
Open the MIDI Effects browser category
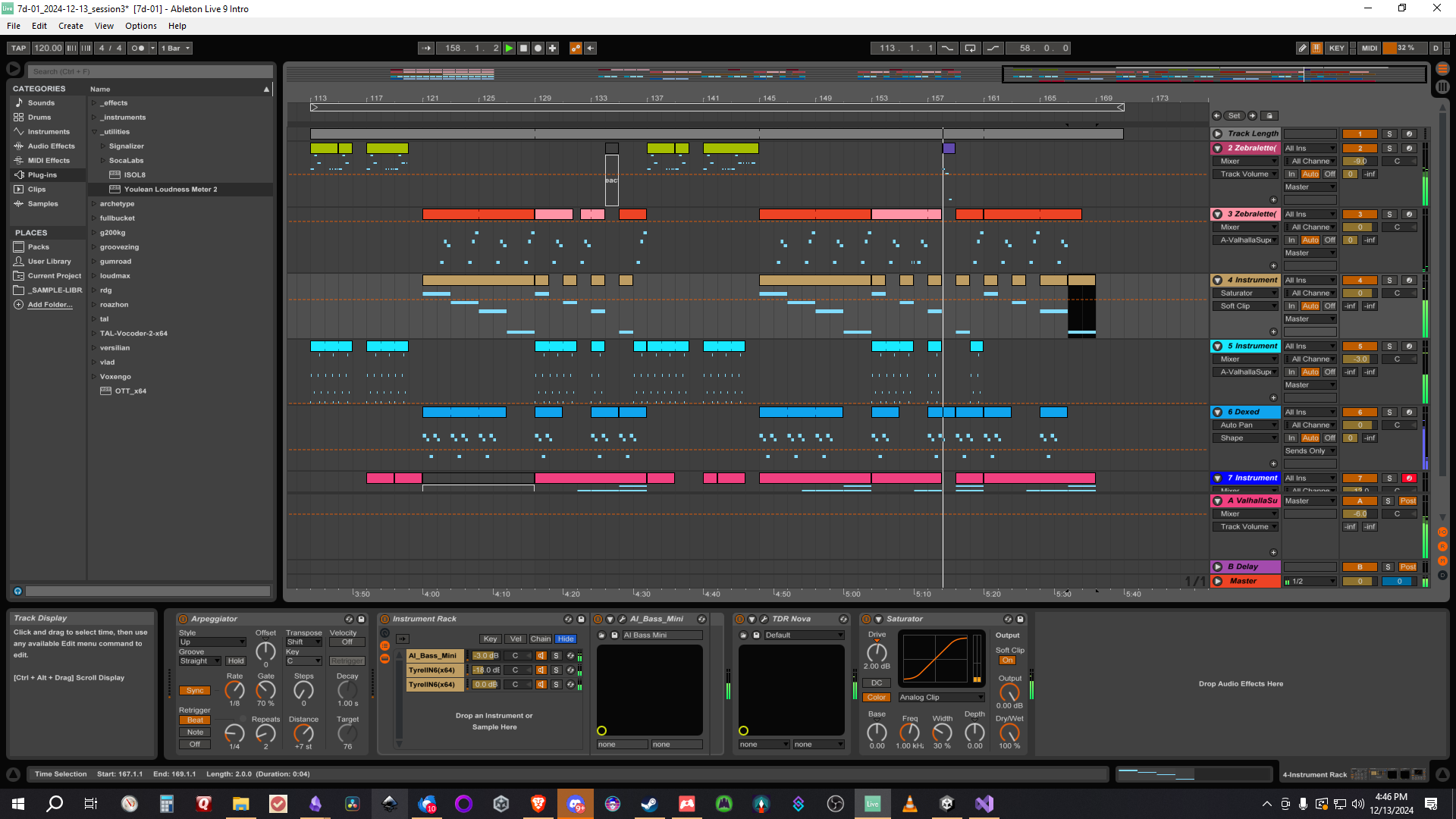pos(49,161)
